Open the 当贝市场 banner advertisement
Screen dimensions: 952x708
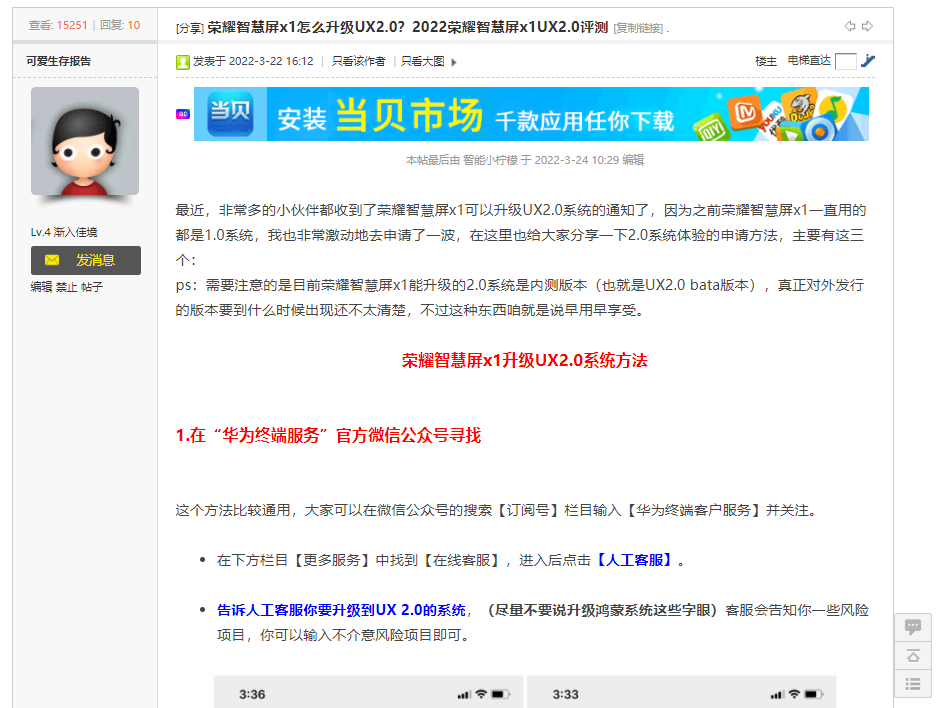531,114
